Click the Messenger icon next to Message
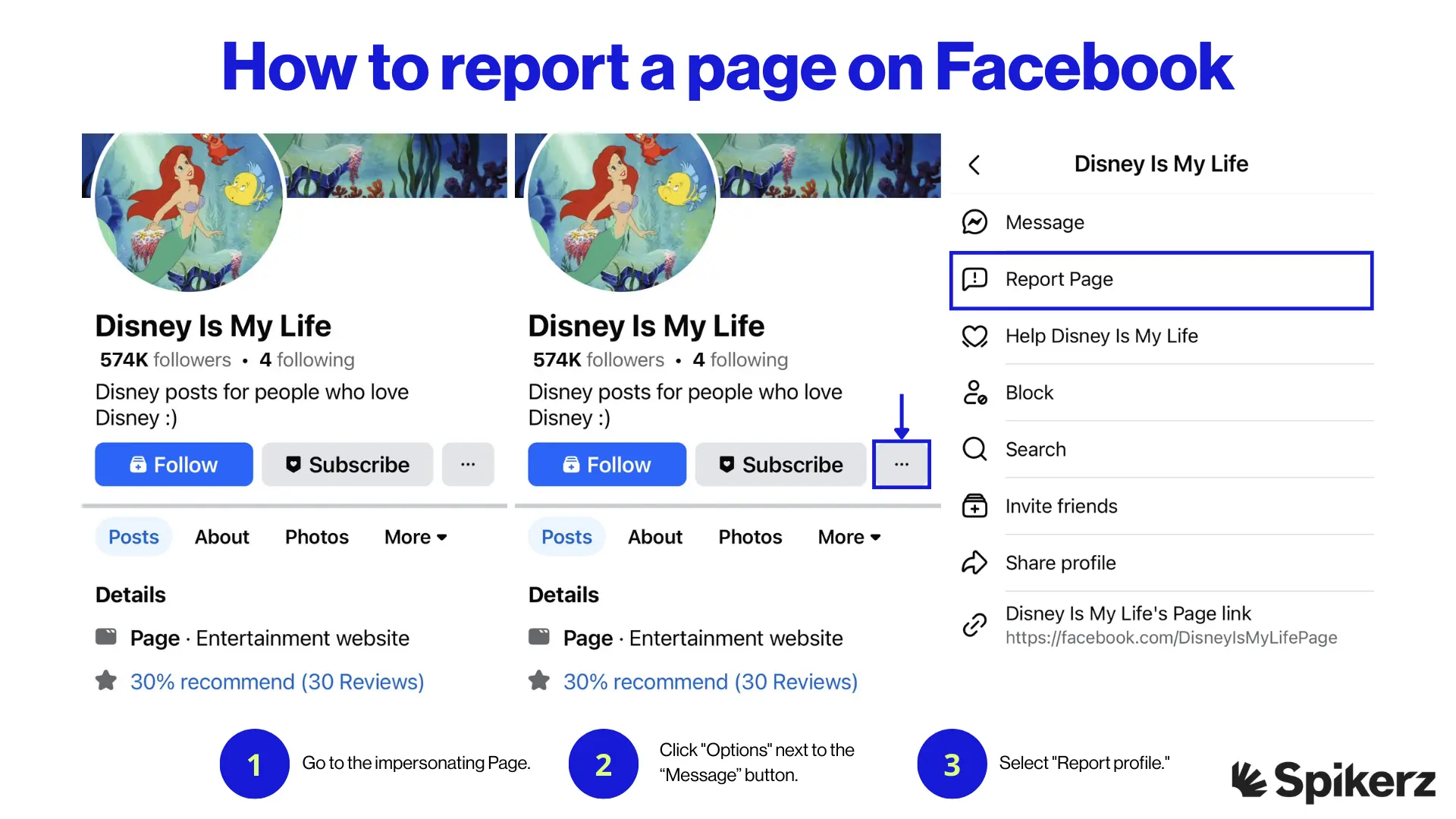1456x819 pixels. [974, 222]
